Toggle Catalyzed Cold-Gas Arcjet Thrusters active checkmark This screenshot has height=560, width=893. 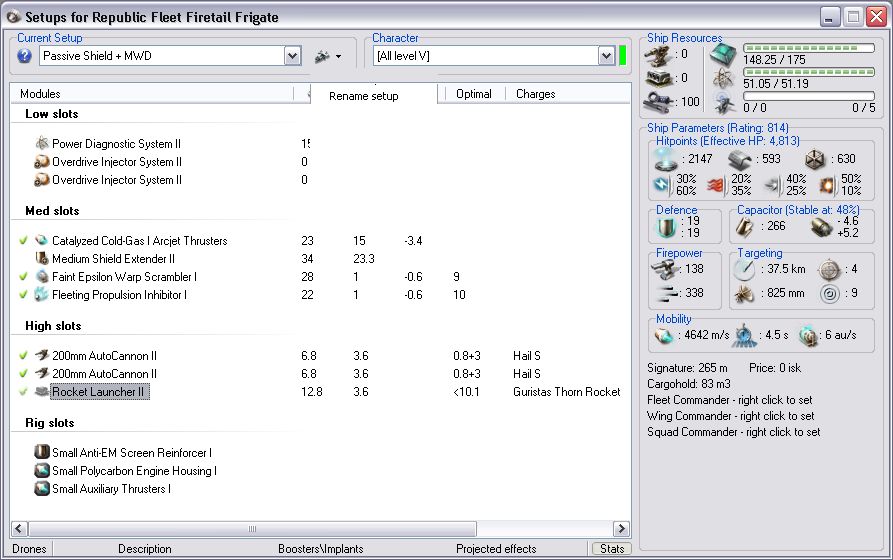click(x=23, y=240)
